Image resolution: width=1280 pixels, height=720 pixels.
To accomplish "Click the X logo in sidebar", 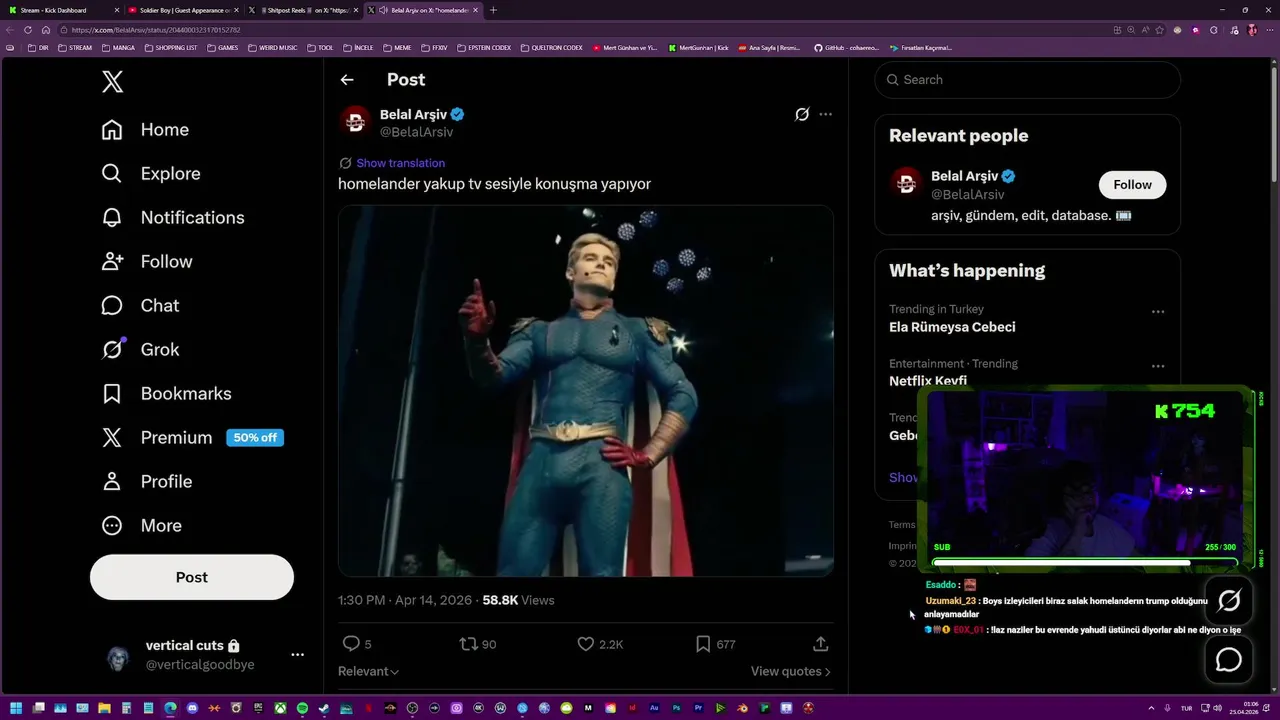I will click(112, 82).
